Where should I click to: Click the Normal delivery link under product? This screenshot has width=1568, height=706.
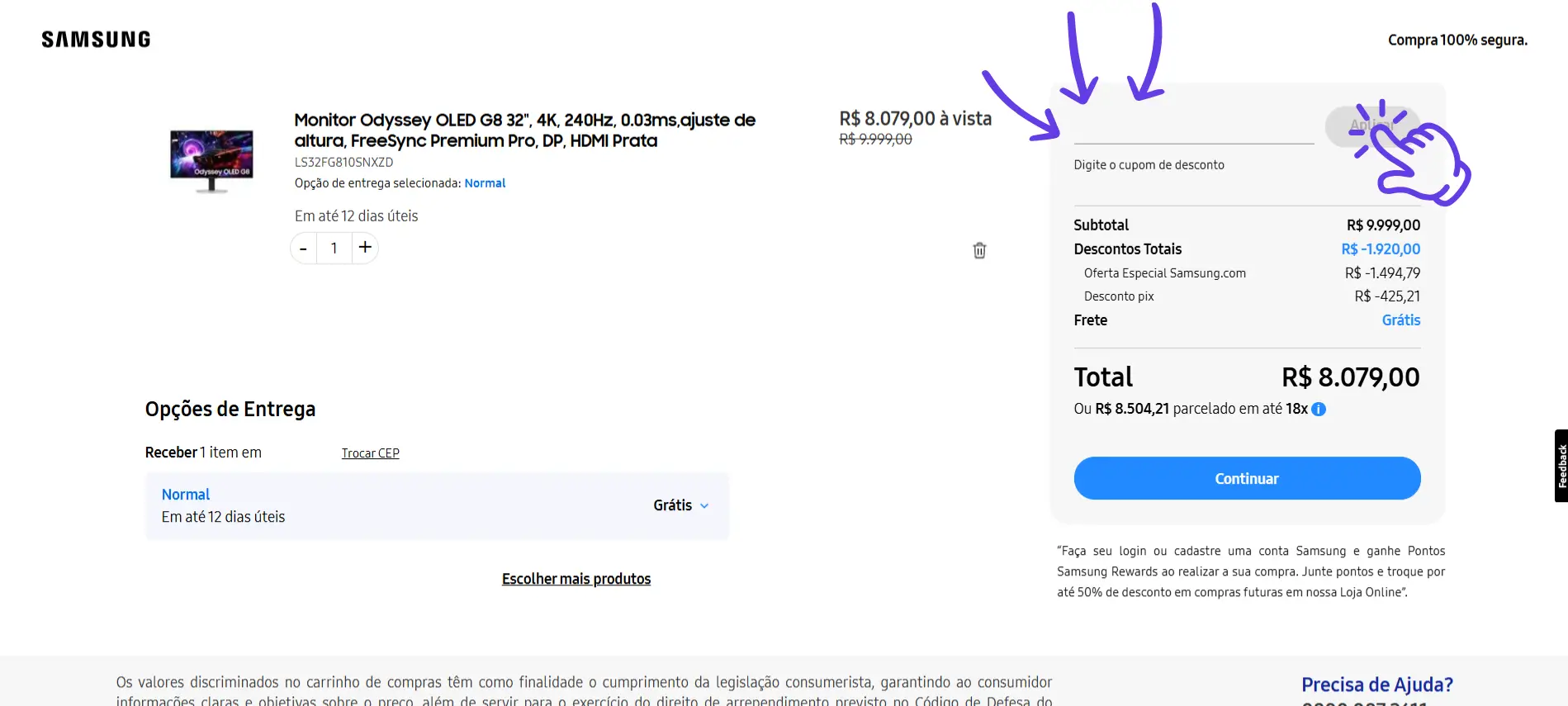tap(485, 183)
